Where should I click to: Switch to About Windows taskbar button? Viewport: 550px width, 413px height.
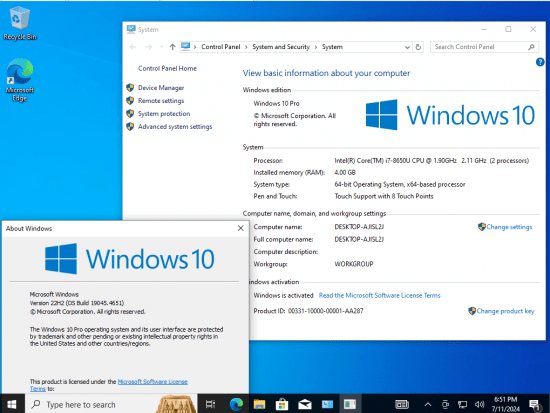[350, 405]
